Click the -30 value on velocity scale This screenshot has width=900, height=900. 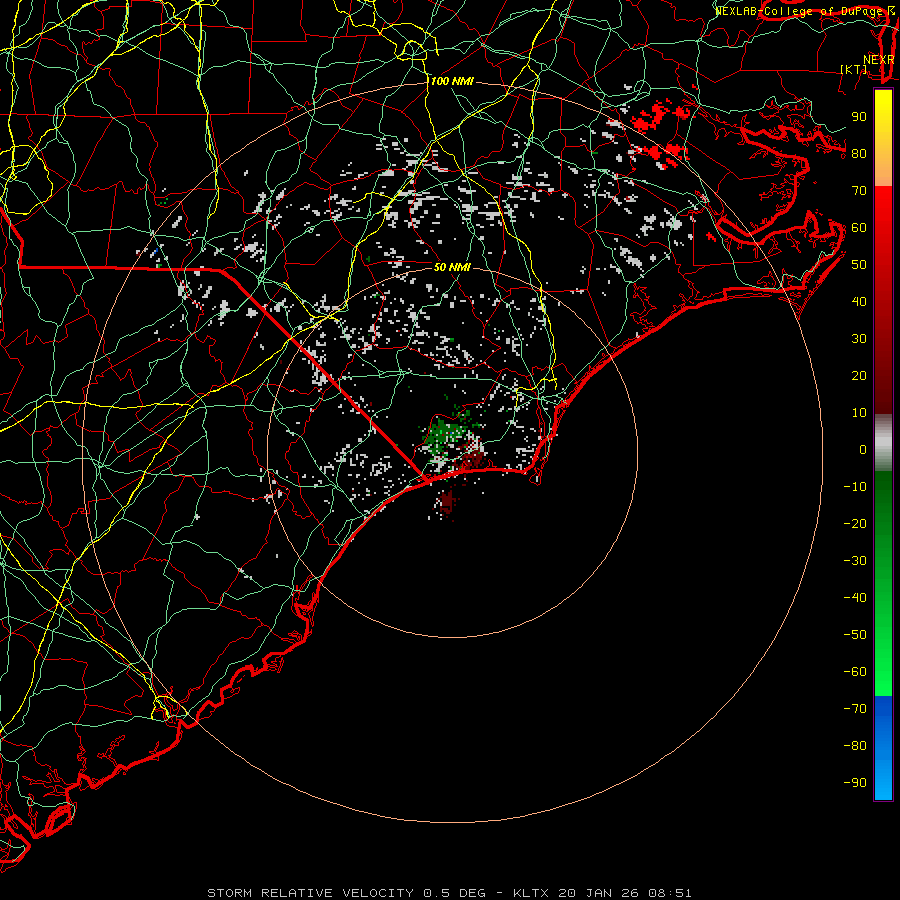855,561
